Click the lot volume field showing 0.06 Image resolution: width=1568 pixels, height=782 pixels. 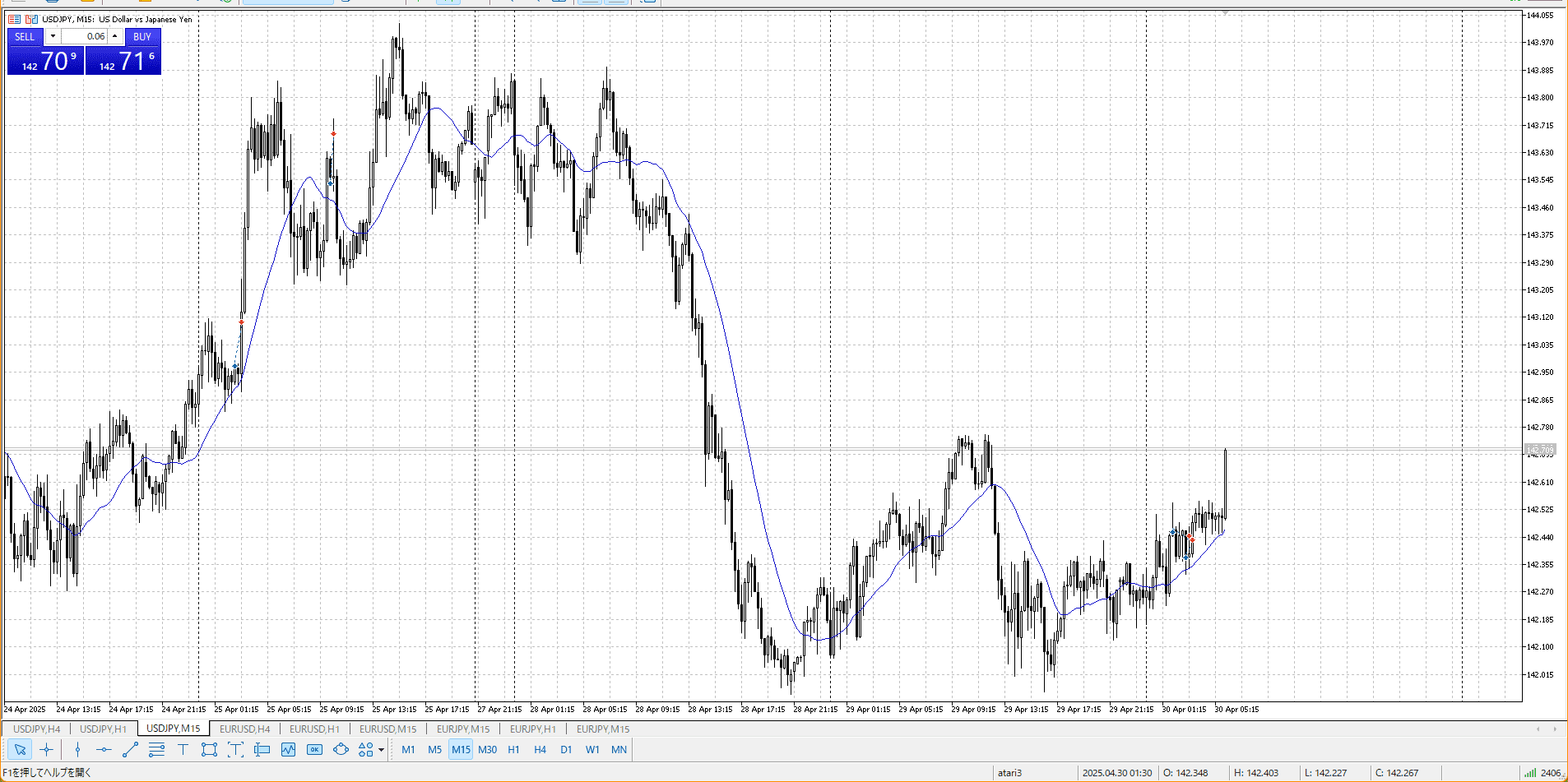(84, 36)
